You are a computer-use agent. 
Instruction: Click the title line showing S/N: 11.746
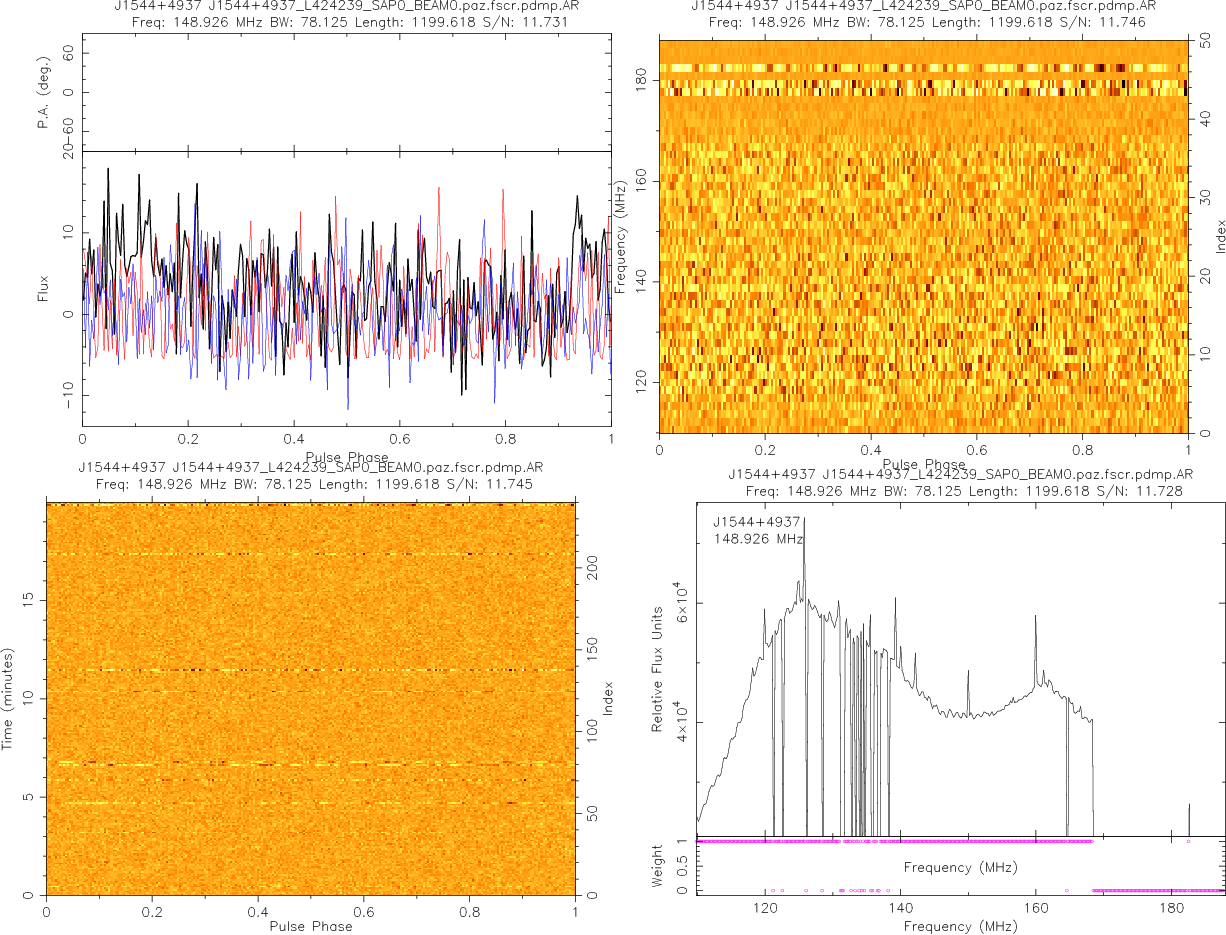(x=923, y=22)
